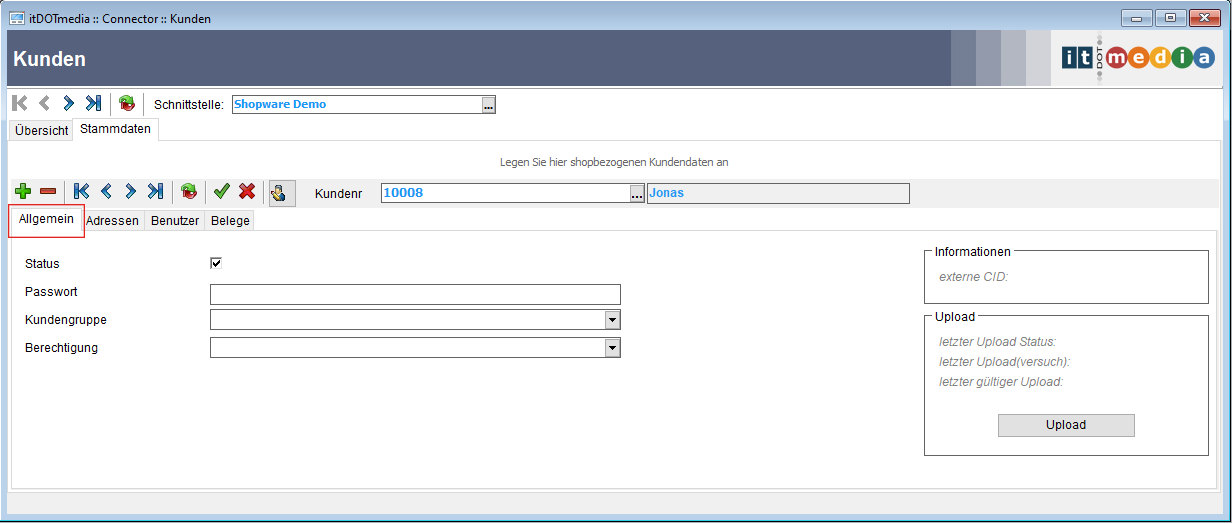The image size is (1232, 523).
Task: Open the Berechtigung dropdown list
Action: point(612,348)
